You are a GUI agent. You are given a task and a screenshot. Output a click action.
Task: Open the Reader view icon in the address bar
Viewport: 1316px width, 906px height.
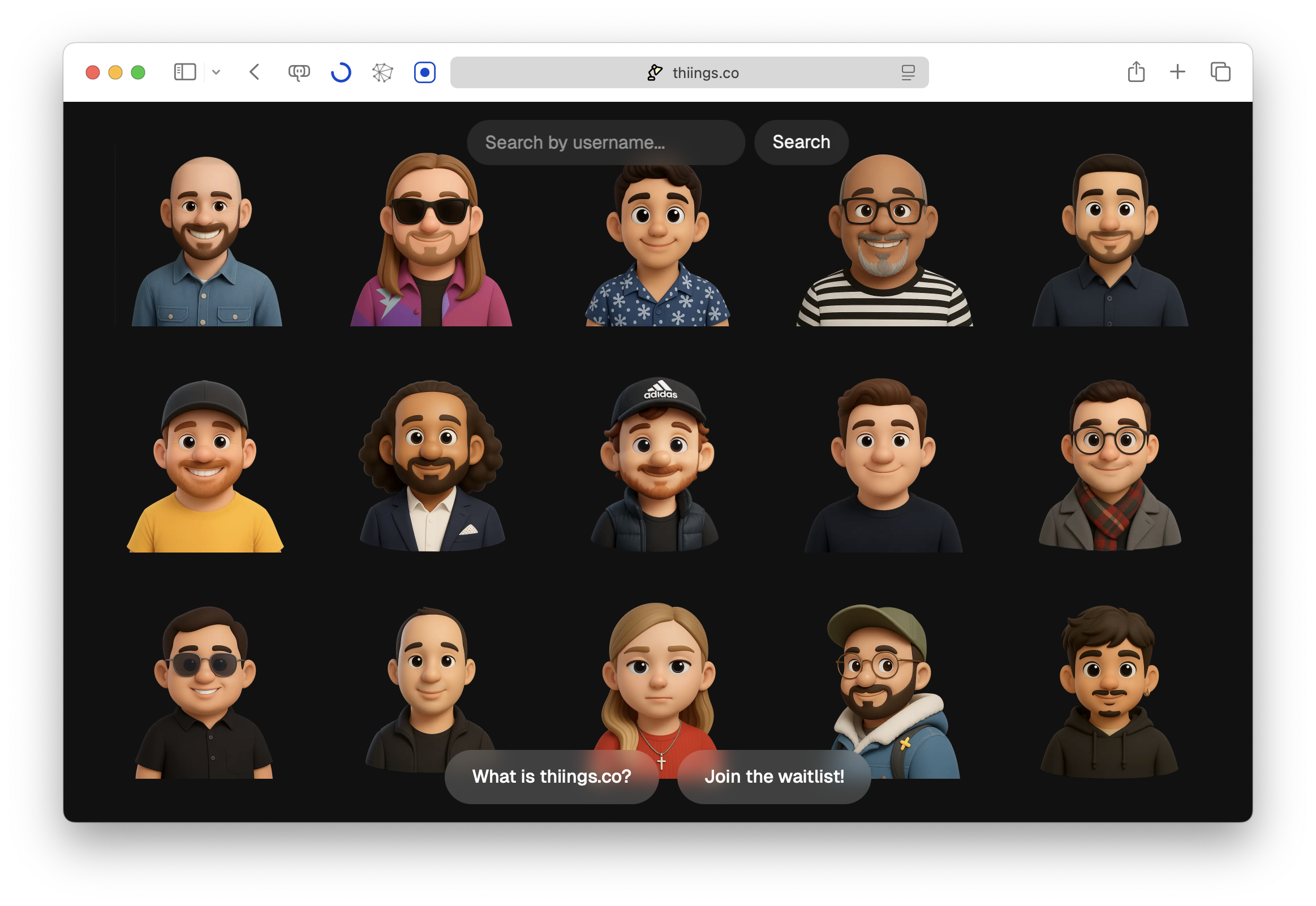[908, 72]
